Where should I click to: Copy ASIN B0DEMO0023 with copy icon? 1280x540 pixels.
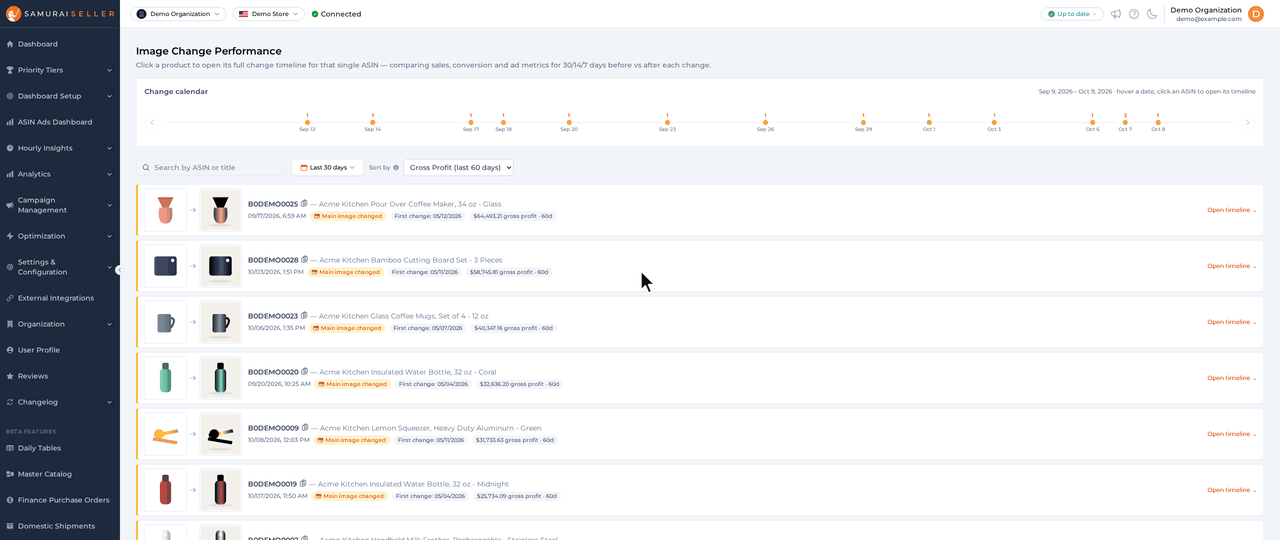point(304,316)
